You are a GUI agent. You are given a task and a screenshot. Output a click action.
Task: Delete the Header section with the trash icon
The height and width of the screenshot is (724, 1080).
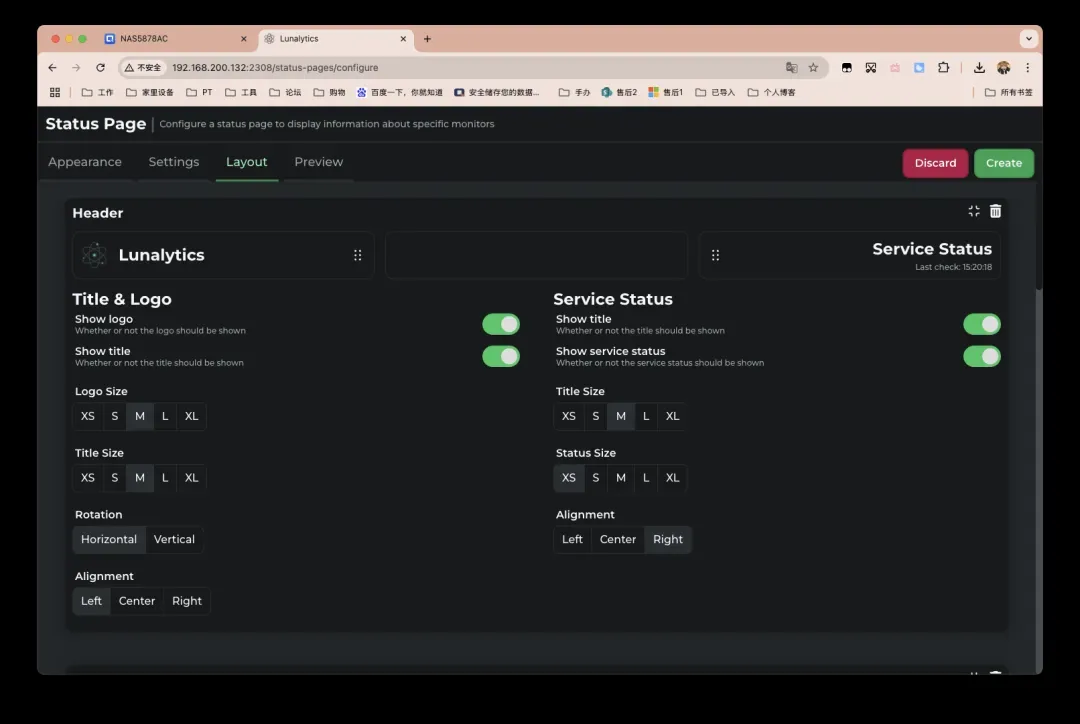pos(995,211)
